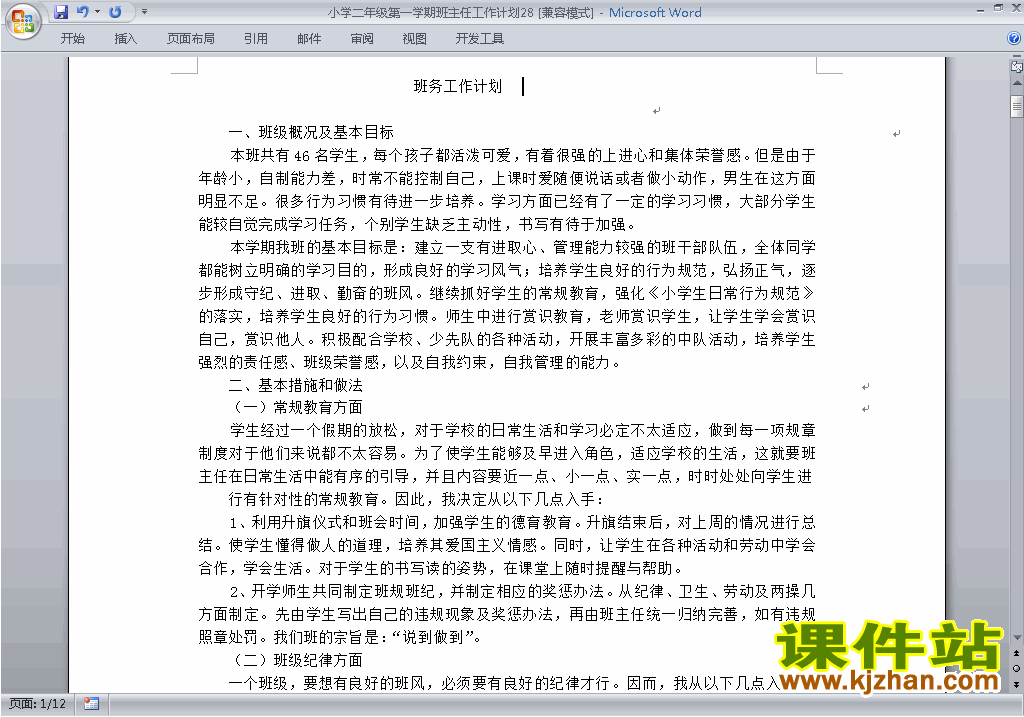
Task: Click the vertical scrollbar down arrow
Action: coord(1017,638)
